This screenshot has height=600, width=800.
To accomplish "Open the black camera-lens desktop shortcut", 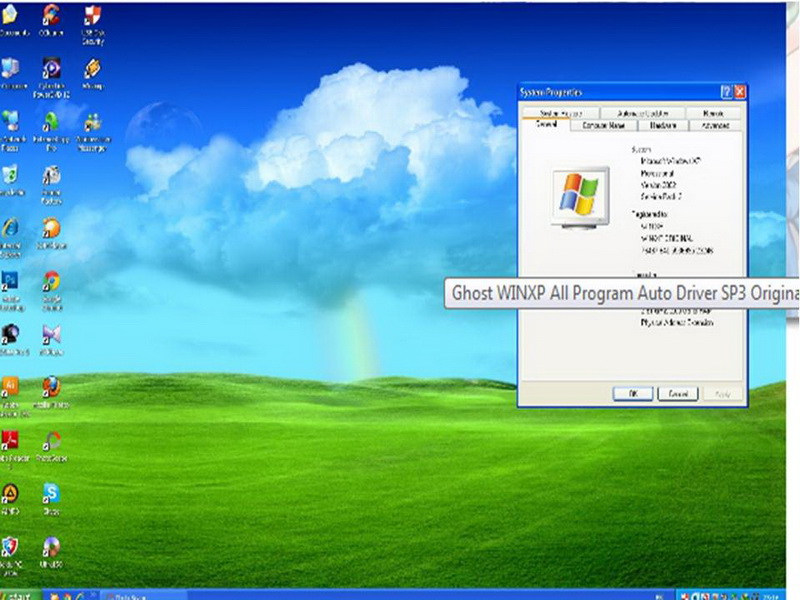I will click(x=10, y=335).
